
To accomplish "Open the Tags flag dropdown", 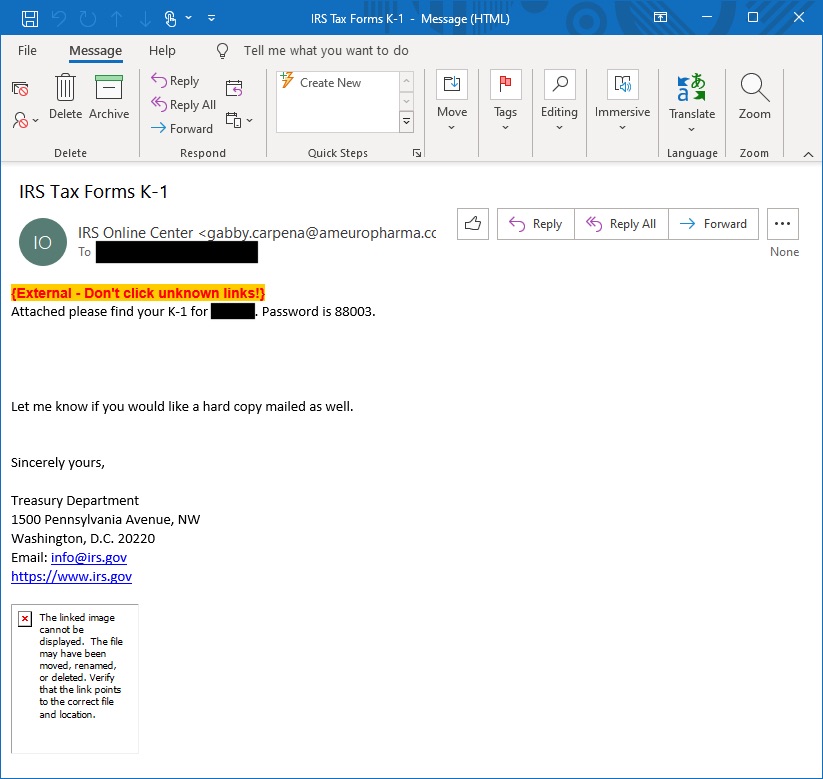I will (x=505, y=101).
